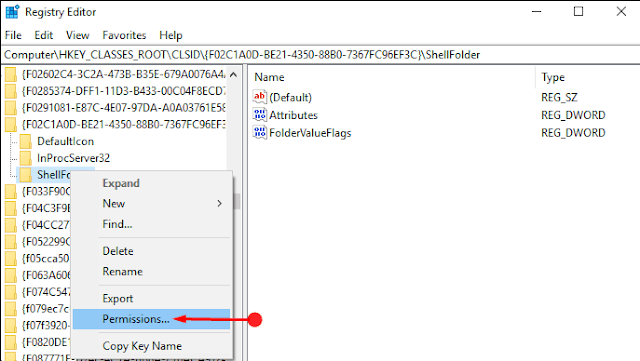Choose Expand from the context menu
The height and width of the screenshot is (361, 640).
pos(121,183)
